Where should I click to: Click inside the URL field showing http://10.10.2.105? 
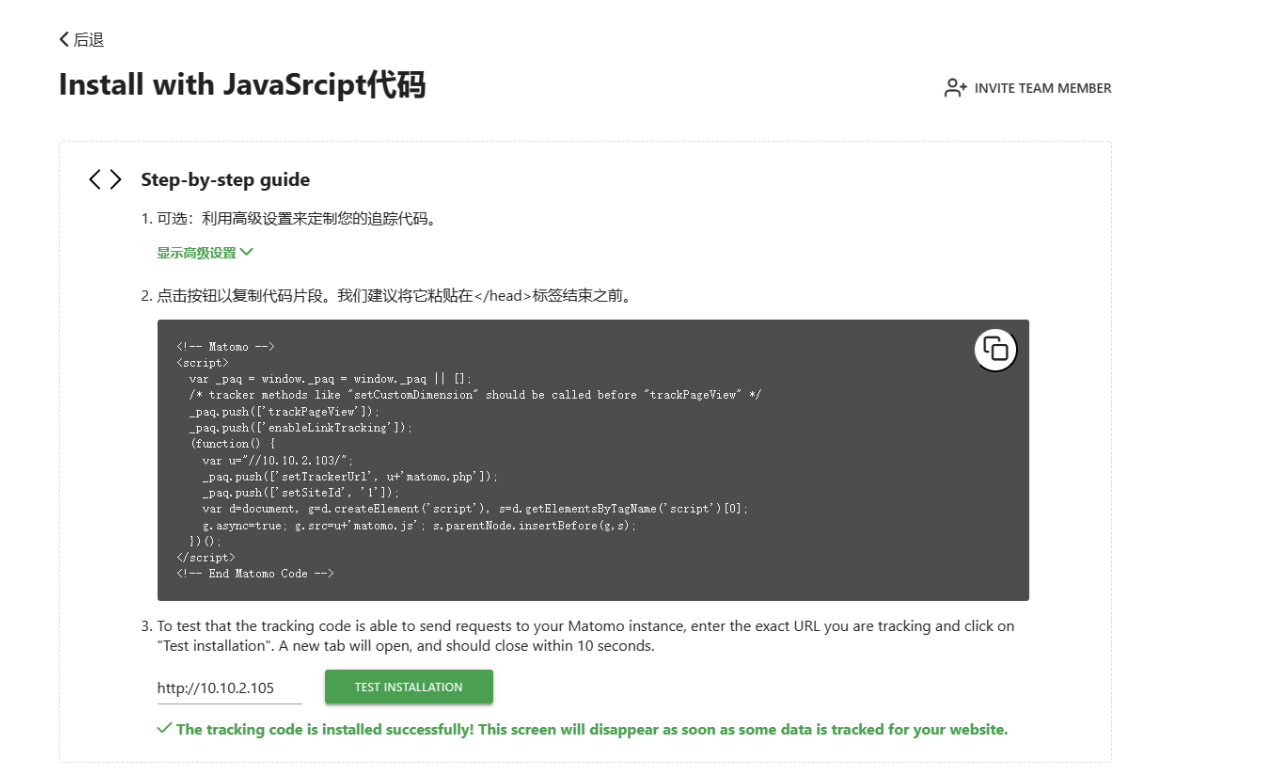pos(215,688)
